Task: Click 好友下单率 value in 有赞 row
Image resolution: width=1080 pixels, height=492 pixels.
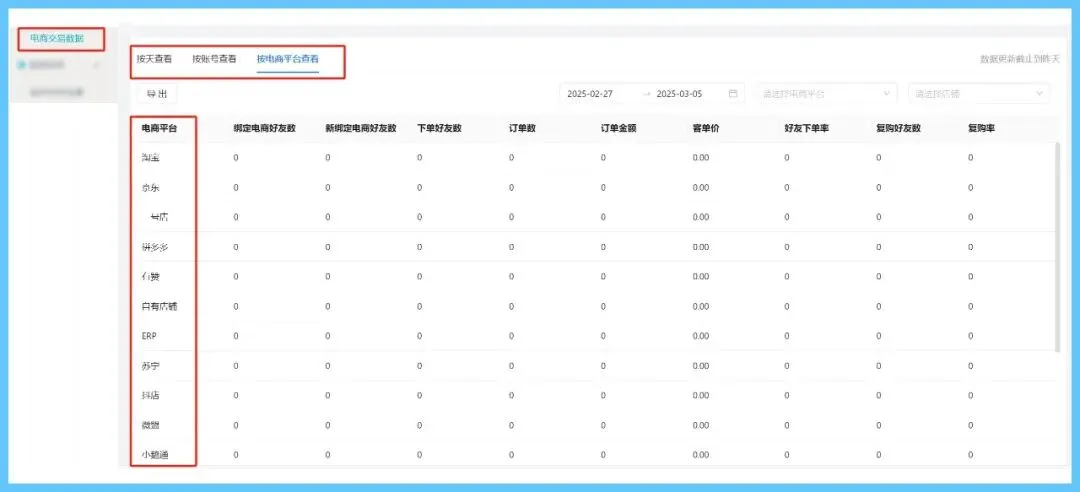Action: tap(787, 277)
